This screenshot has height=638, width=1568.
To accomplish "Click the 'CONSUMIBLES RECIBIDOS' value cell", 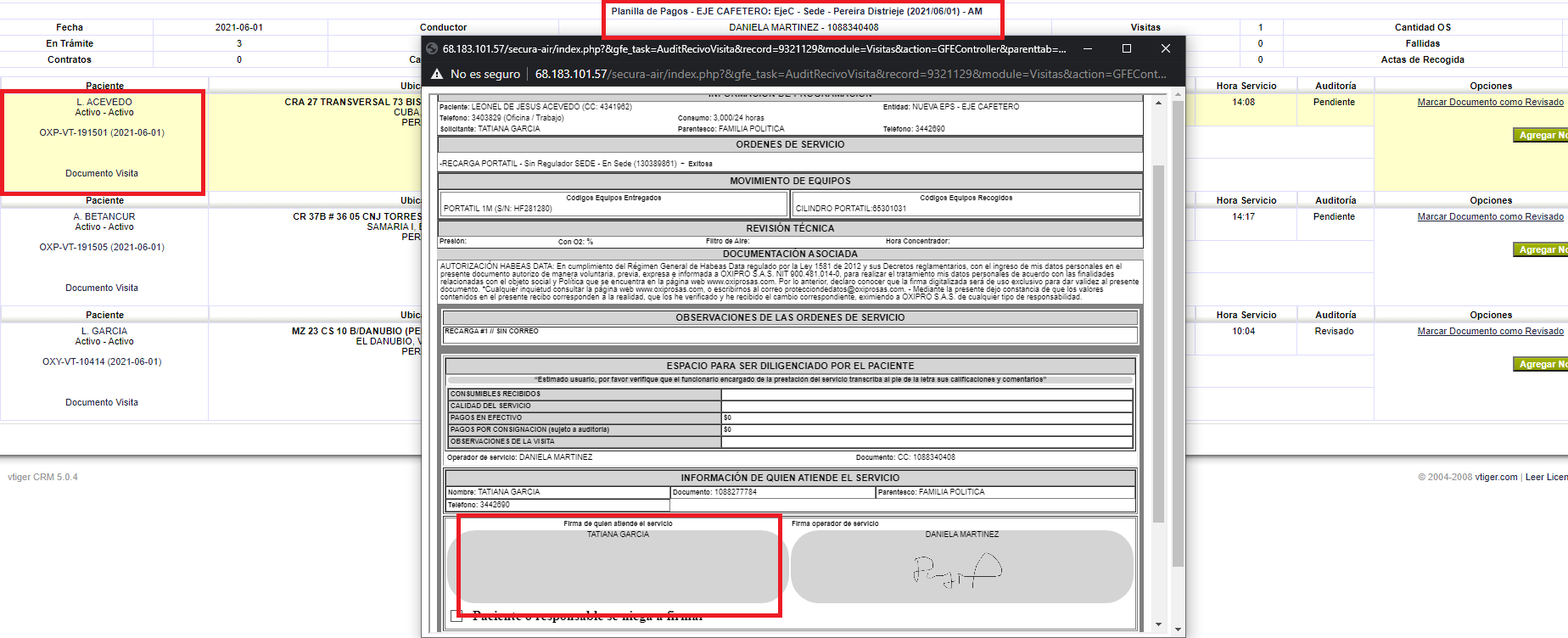I will pyautogui.click(x=927, y=394).
